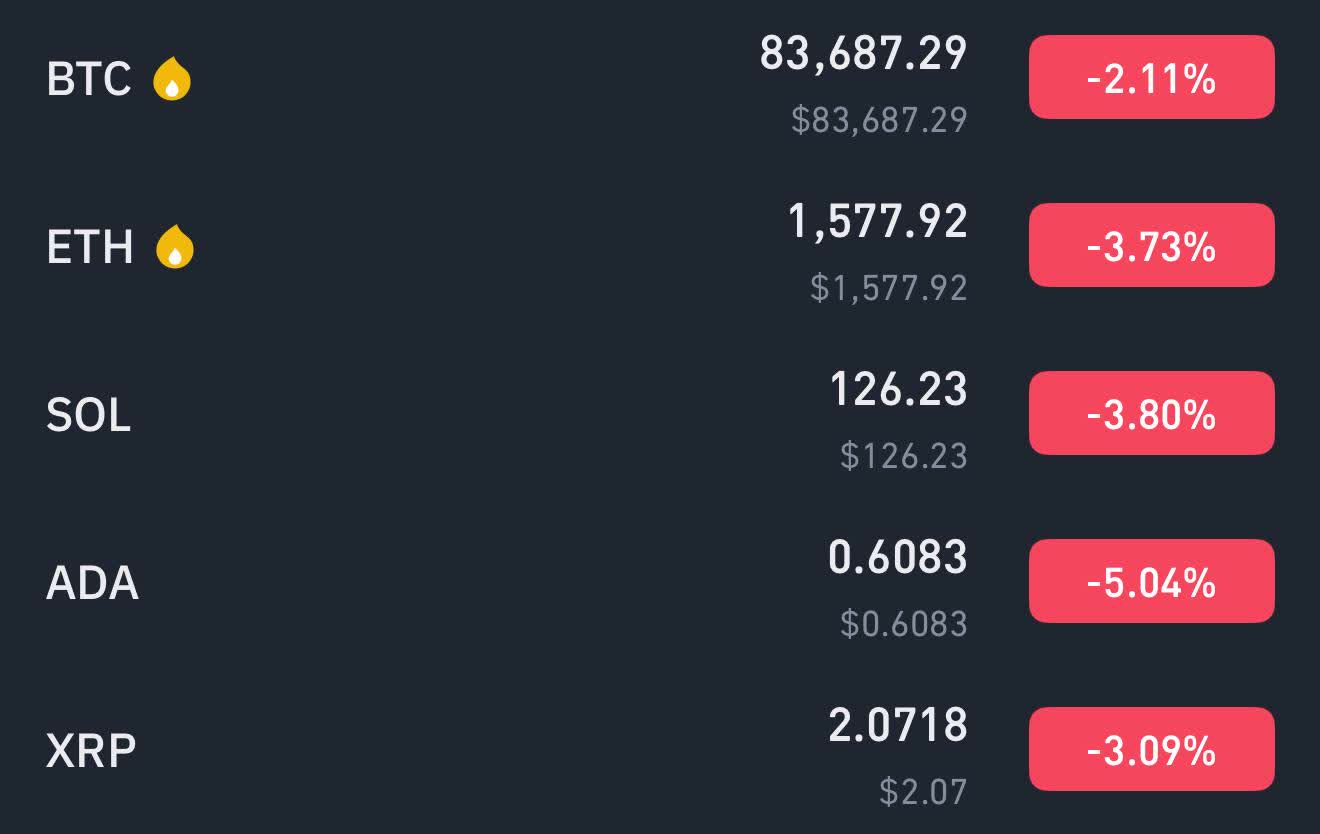The image size is (1320, 834).
Task: Click the ETH price 1,577.92
Action: [x=878, y=222]
